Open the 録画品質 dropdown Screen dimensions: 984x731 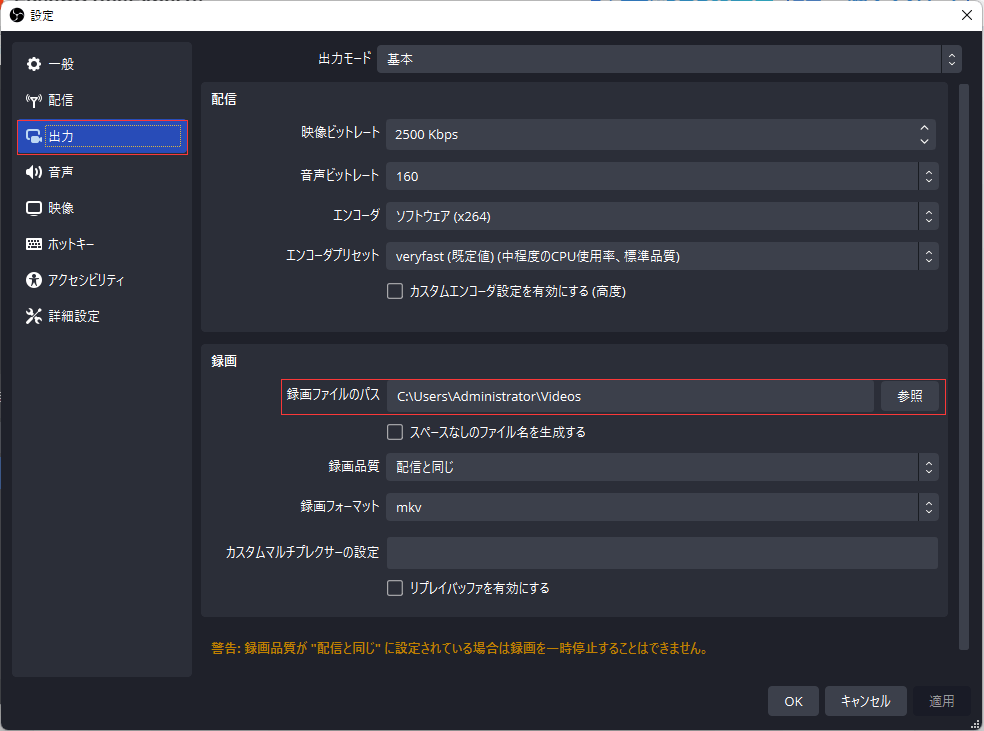pos(661,467)
